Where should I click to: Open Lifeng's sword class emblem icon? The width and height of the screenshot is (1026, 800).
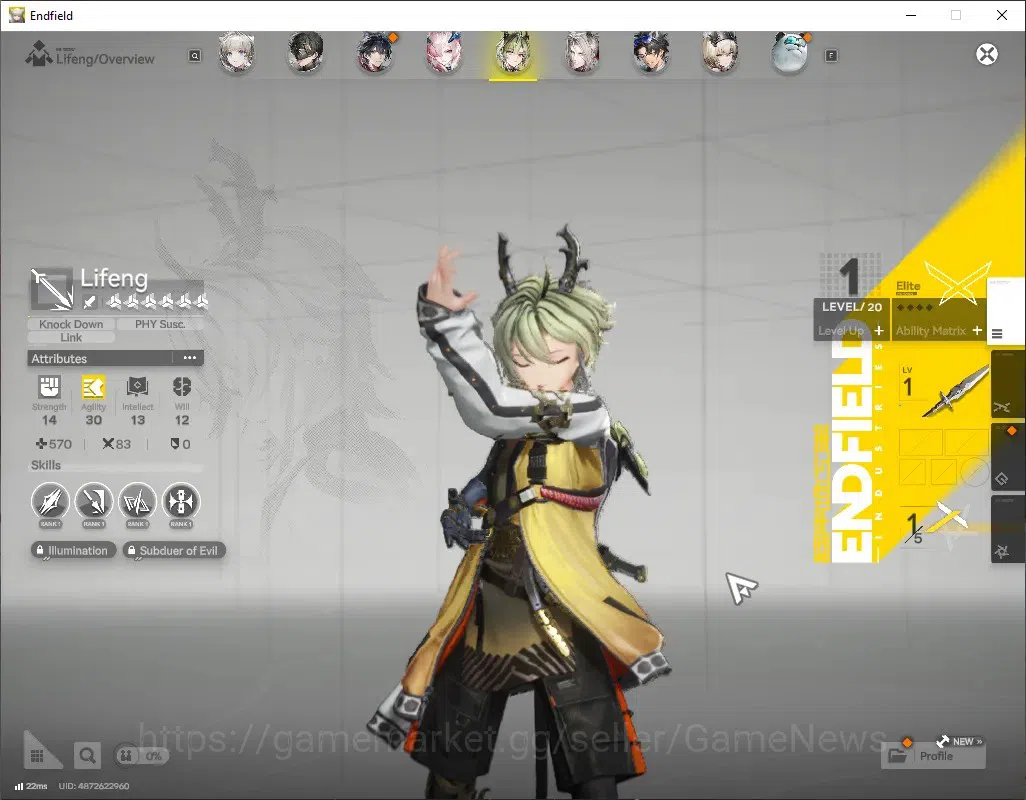pos(52,288)
